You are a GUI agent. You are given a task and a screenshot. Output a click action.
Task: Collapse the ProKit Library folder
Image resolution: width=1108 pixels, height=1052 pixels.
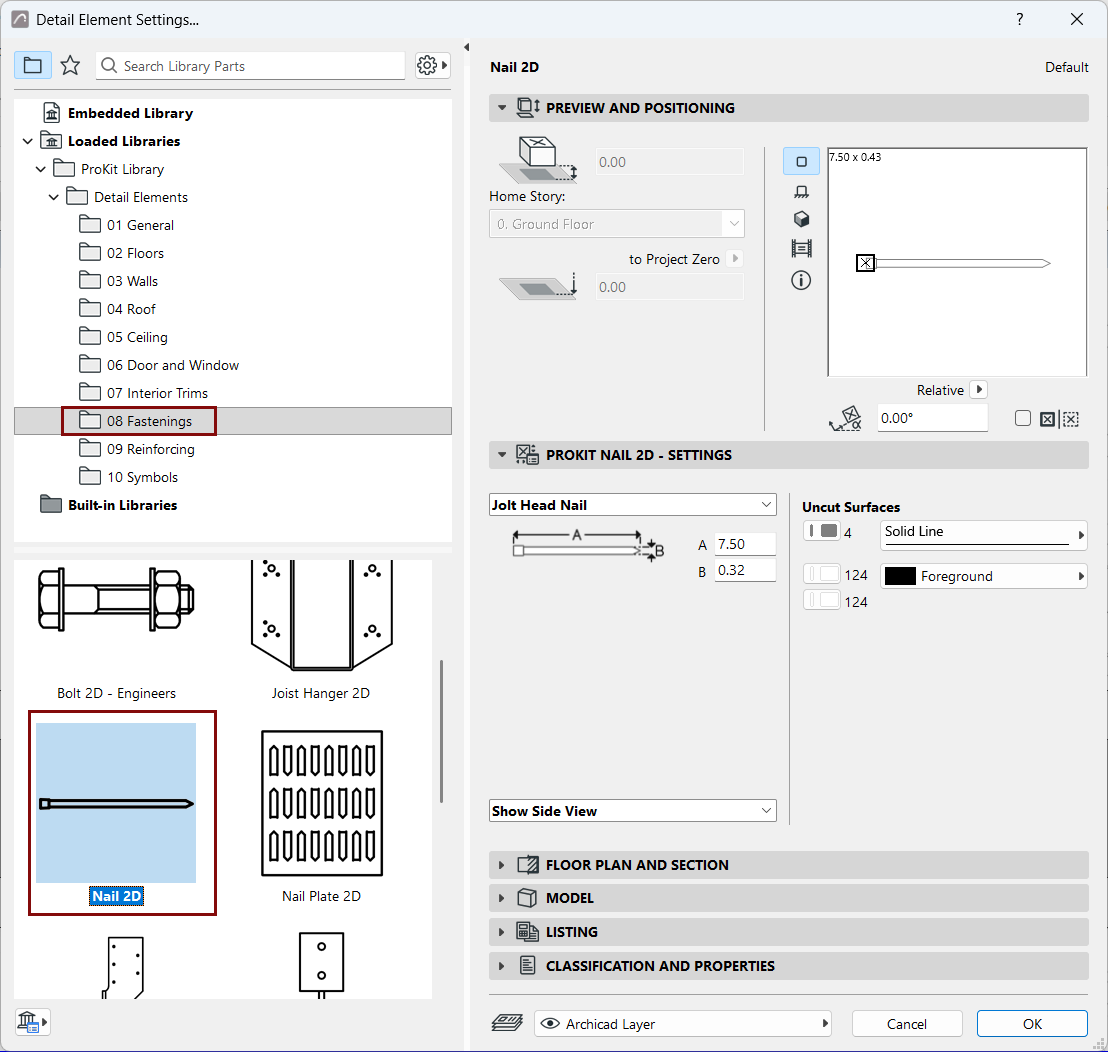point(41,170)
